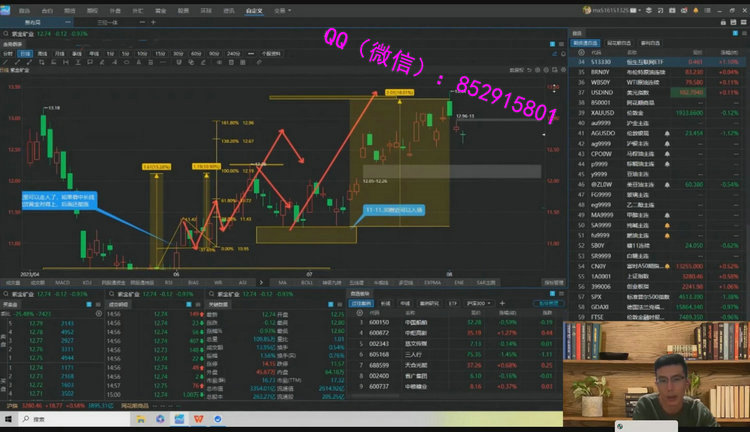Select the 同花顺自选 watchlist tab
Image resolution: width=750 pixels, height=432 pixels.
pyautogui.click(x=617, y=44)
